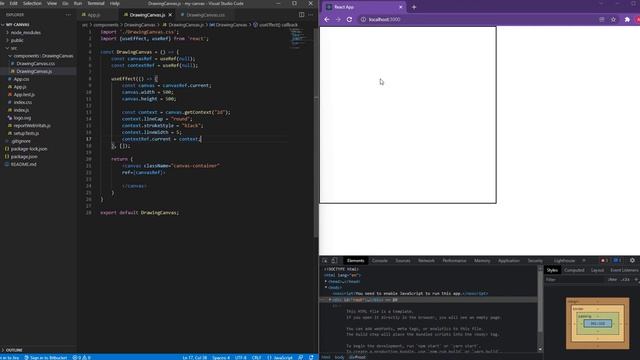
Task: Toggle the :hov element state button
Action: point(612,280)
